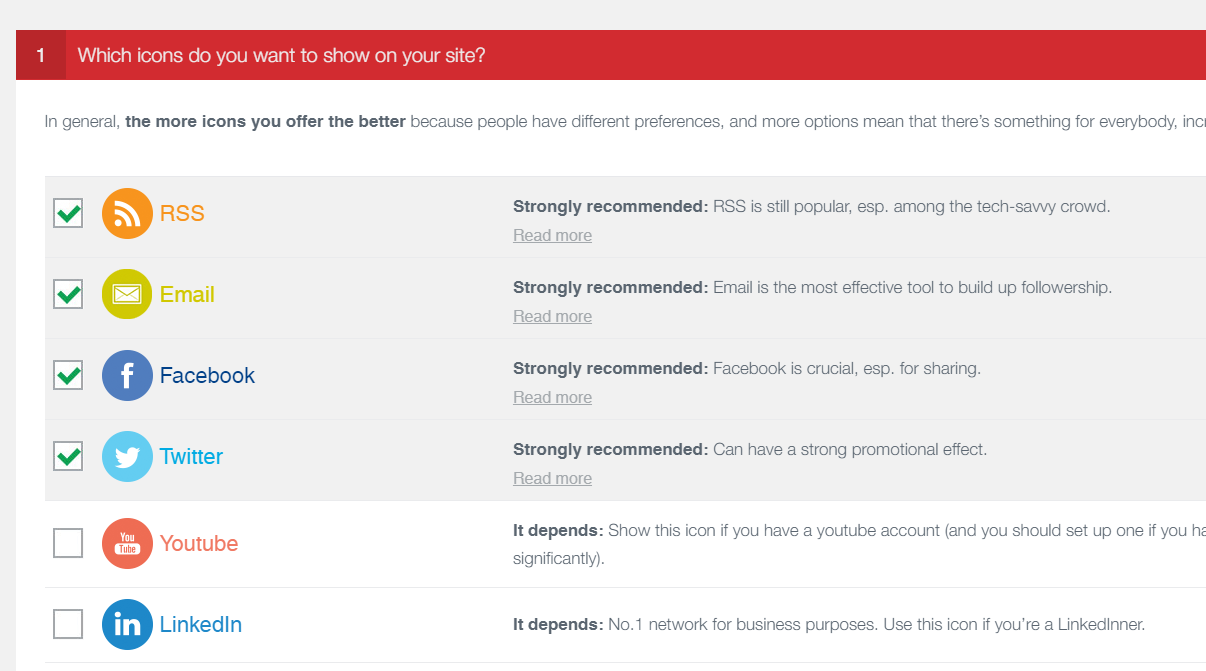Check the LinkedIn checkbox
The image size is (1206, 671).
68,624
